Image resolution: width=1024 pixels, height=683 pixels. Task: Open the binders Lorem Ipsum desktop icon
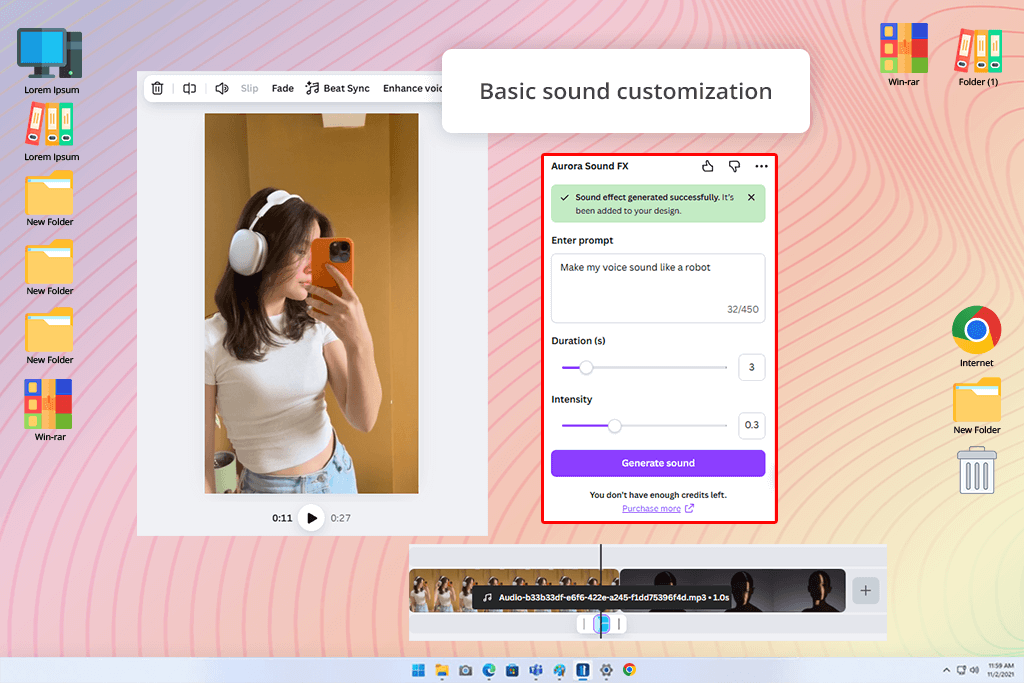(x=51, y=133)
